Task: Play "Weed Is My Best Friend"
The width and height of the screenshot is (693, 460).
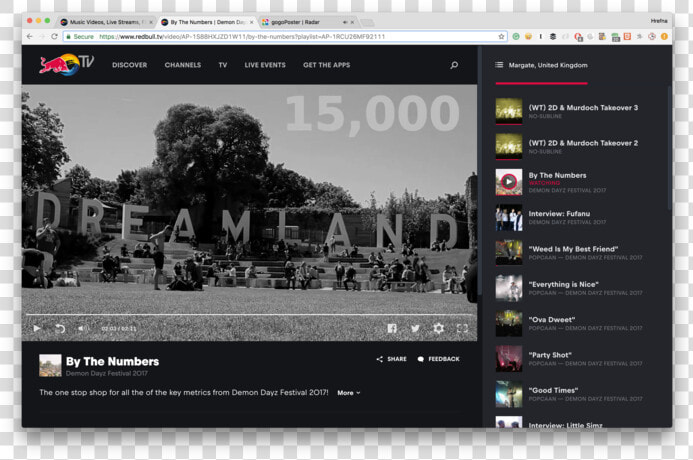Action: pos(573,249)
